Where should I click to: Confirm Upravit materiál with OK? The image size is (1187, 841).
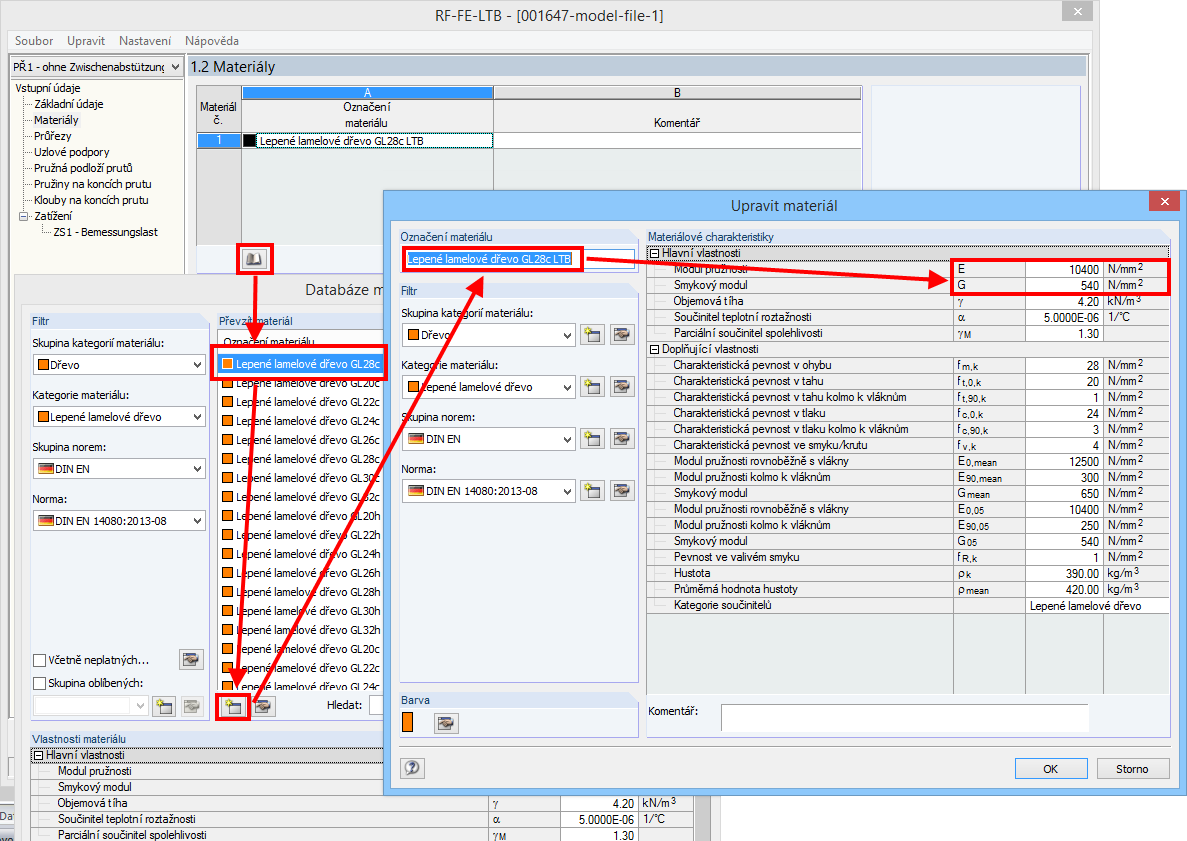1051,768
